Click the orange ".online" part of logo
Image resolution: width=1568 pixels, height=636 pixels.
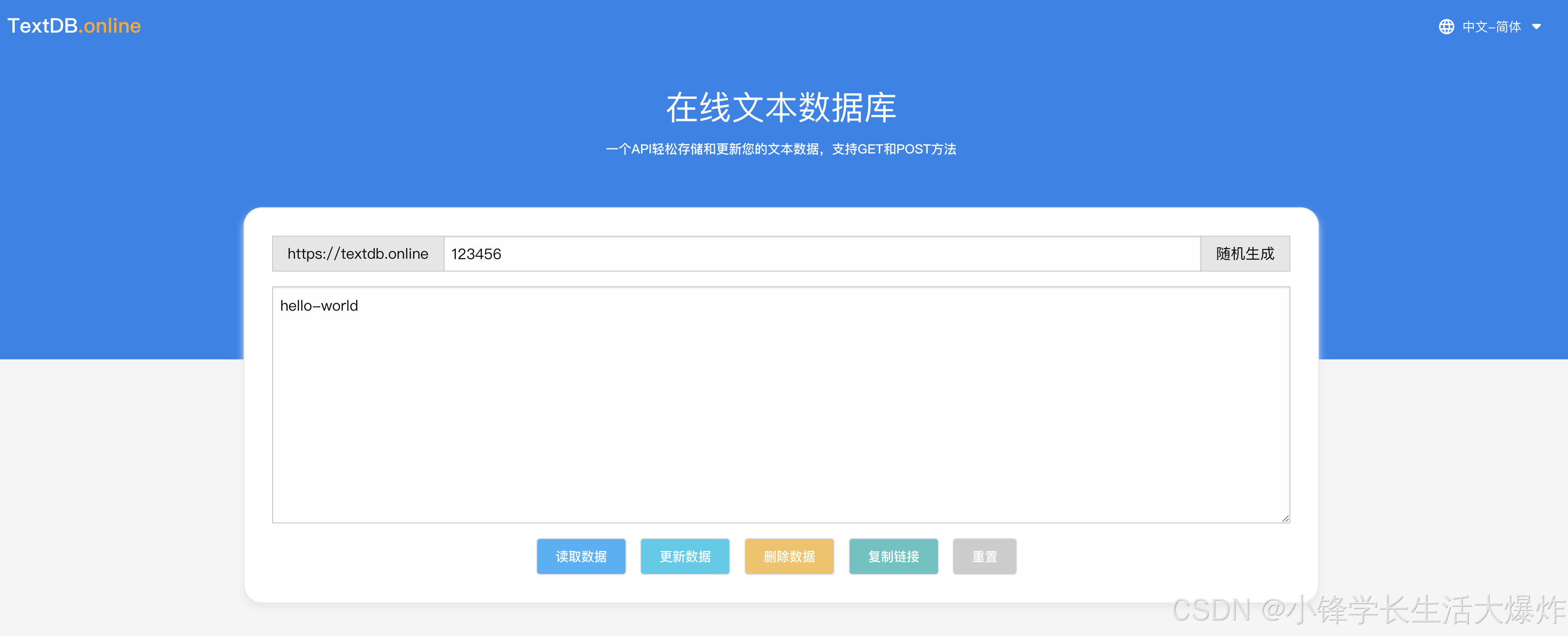(111, 26)
